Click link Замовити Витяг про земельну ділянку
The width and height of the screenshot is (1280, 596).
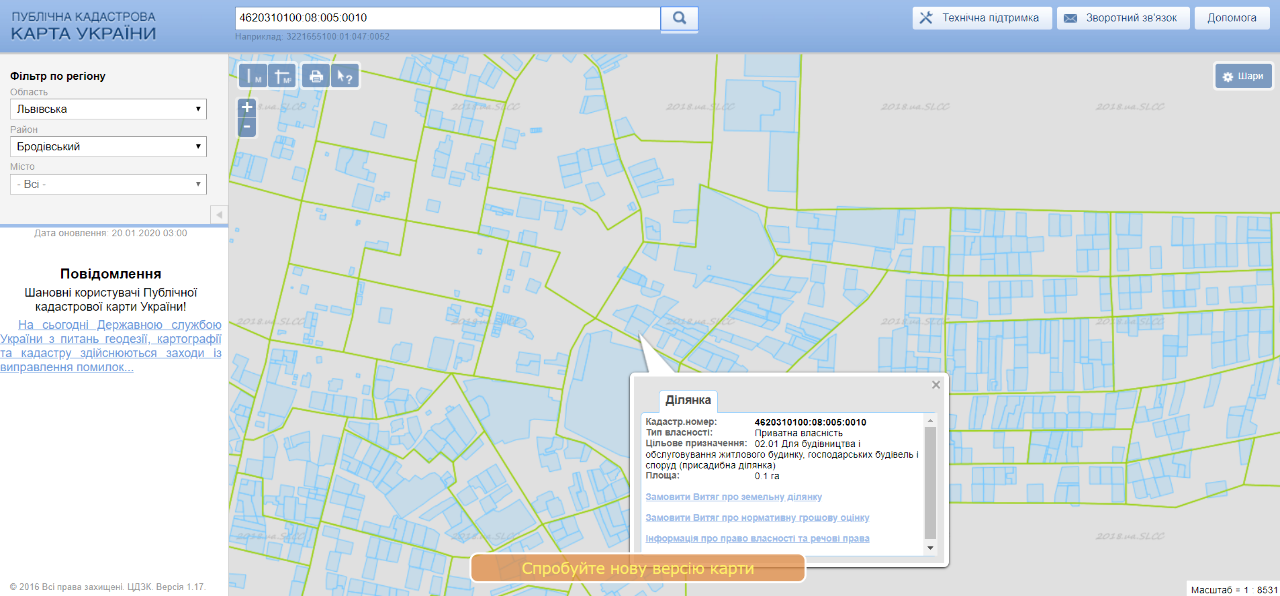[734, 497]
